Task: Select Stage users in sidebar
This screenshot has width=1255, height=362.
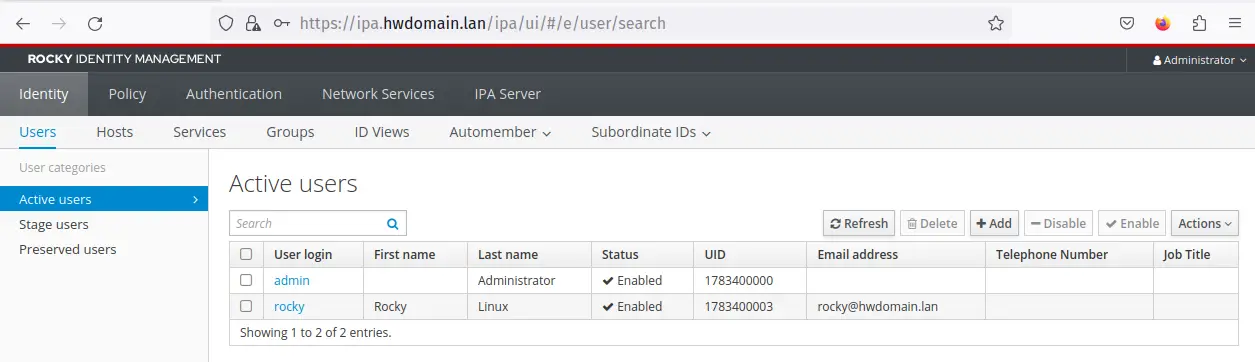Action: 54,224
